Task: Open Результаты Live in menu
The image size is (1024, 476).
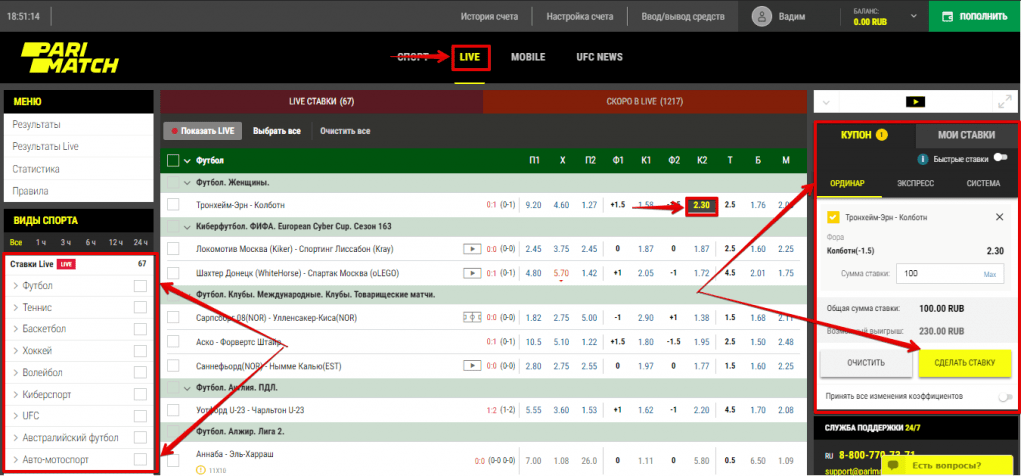Action: (46, 147)
